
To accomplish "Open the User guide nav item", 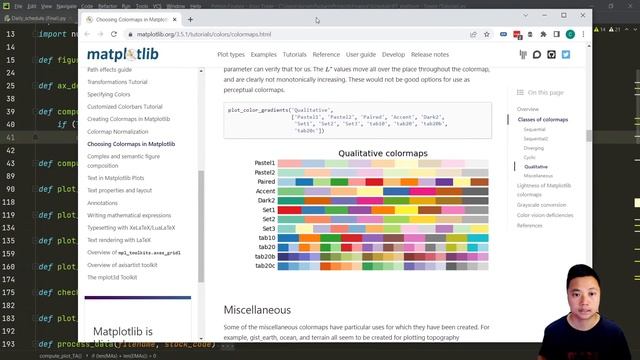I will click(x=361, y=54).
